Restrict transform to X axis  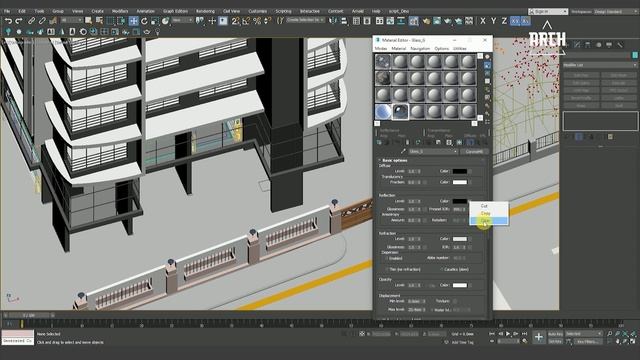tap(483, 21)
